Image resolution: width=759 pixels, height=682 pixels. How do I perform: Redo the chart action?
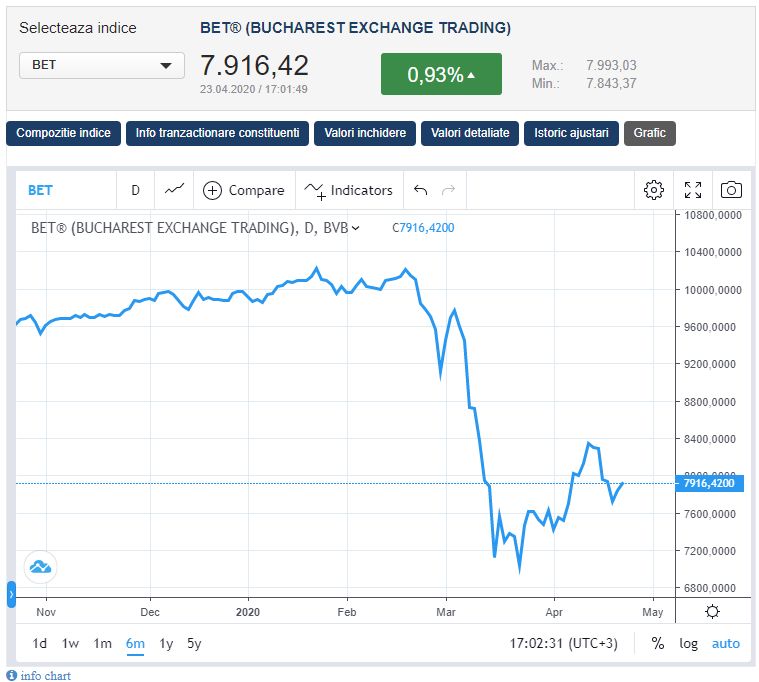(x=449, y=190)
